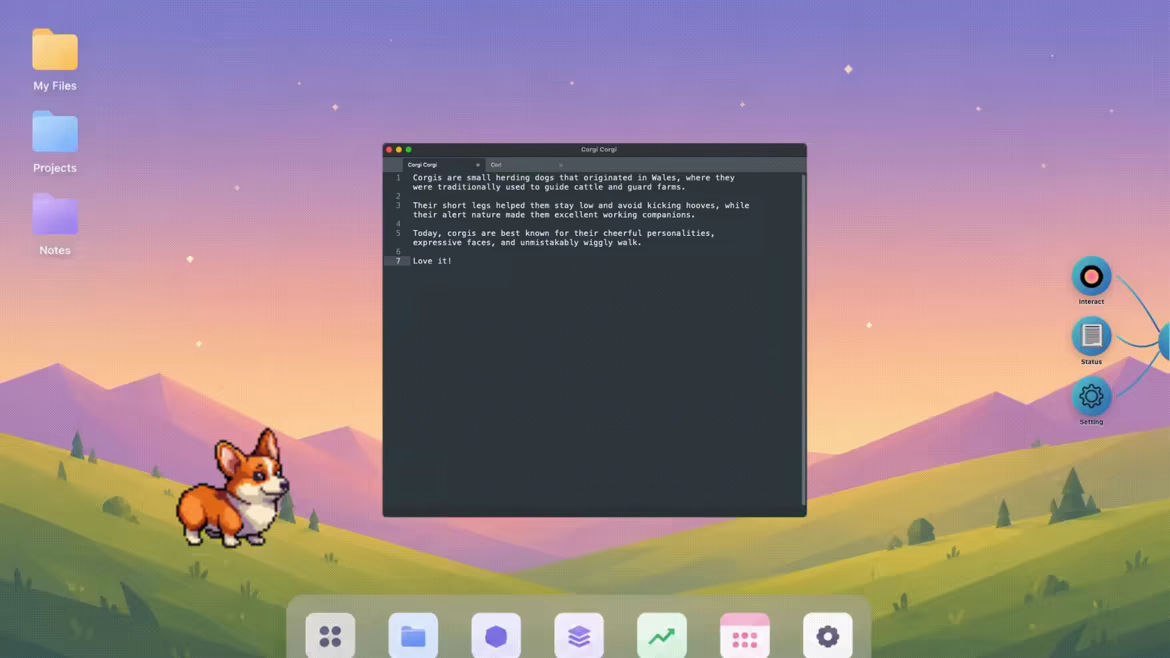Open the app grid launcher in dock
This screenshot has height=658, width=1170.
click(x=331, y=636)
